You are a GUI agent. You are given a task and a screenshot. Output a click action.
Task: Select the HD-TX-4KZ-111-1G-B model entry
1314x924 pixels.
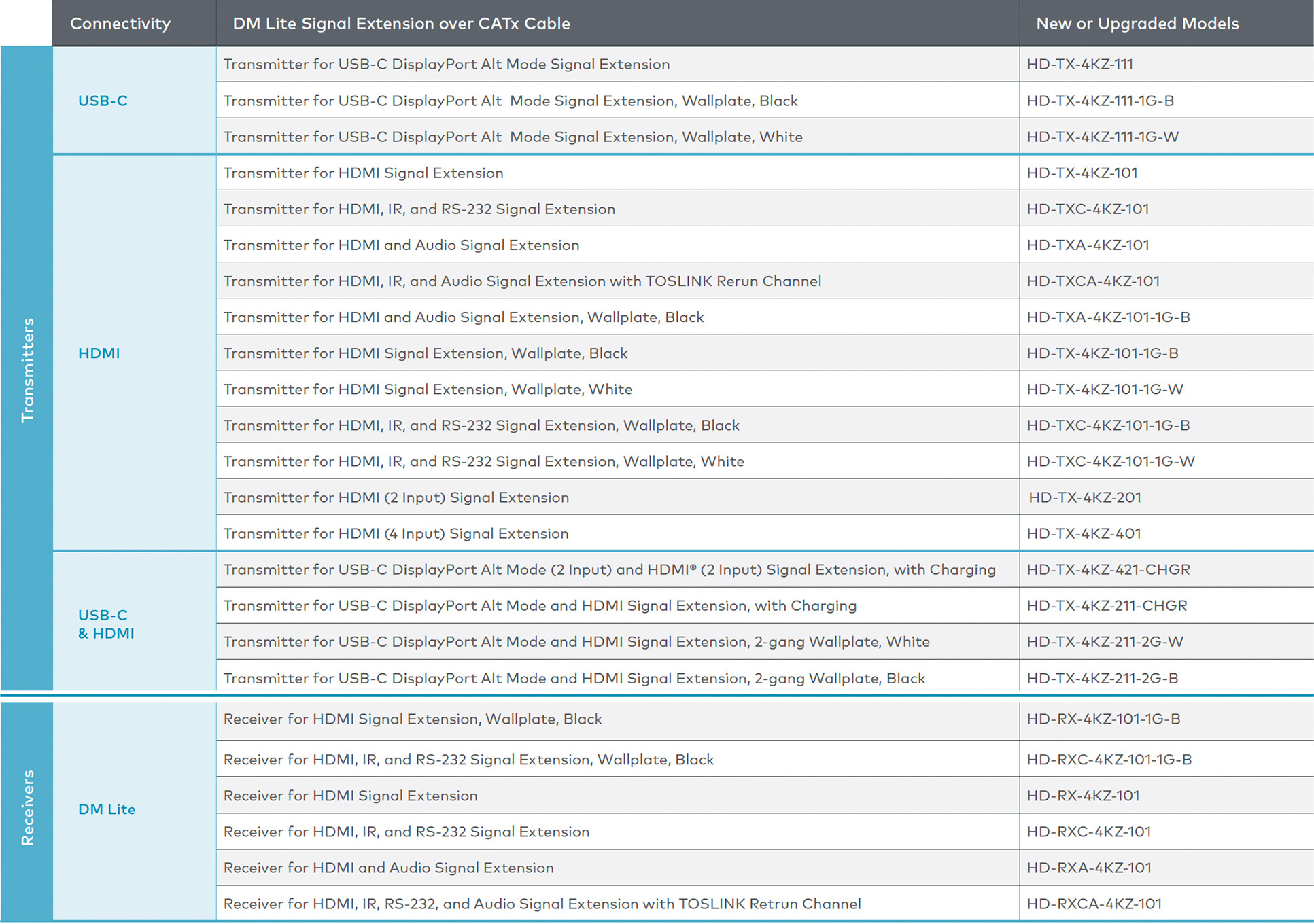(x=1100, y=101)
